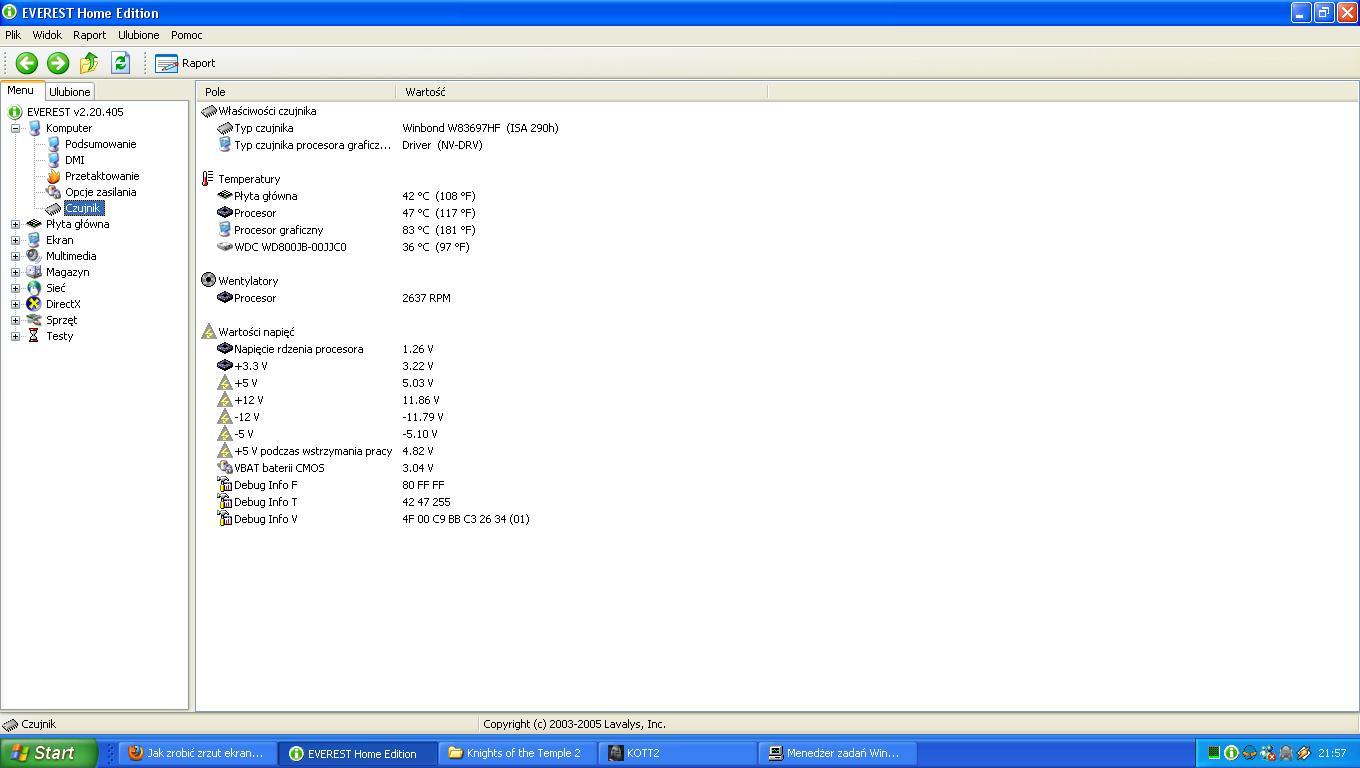Expand the Ekran tree node
The width and height of the screenshot is (1360, 768).
15,240
